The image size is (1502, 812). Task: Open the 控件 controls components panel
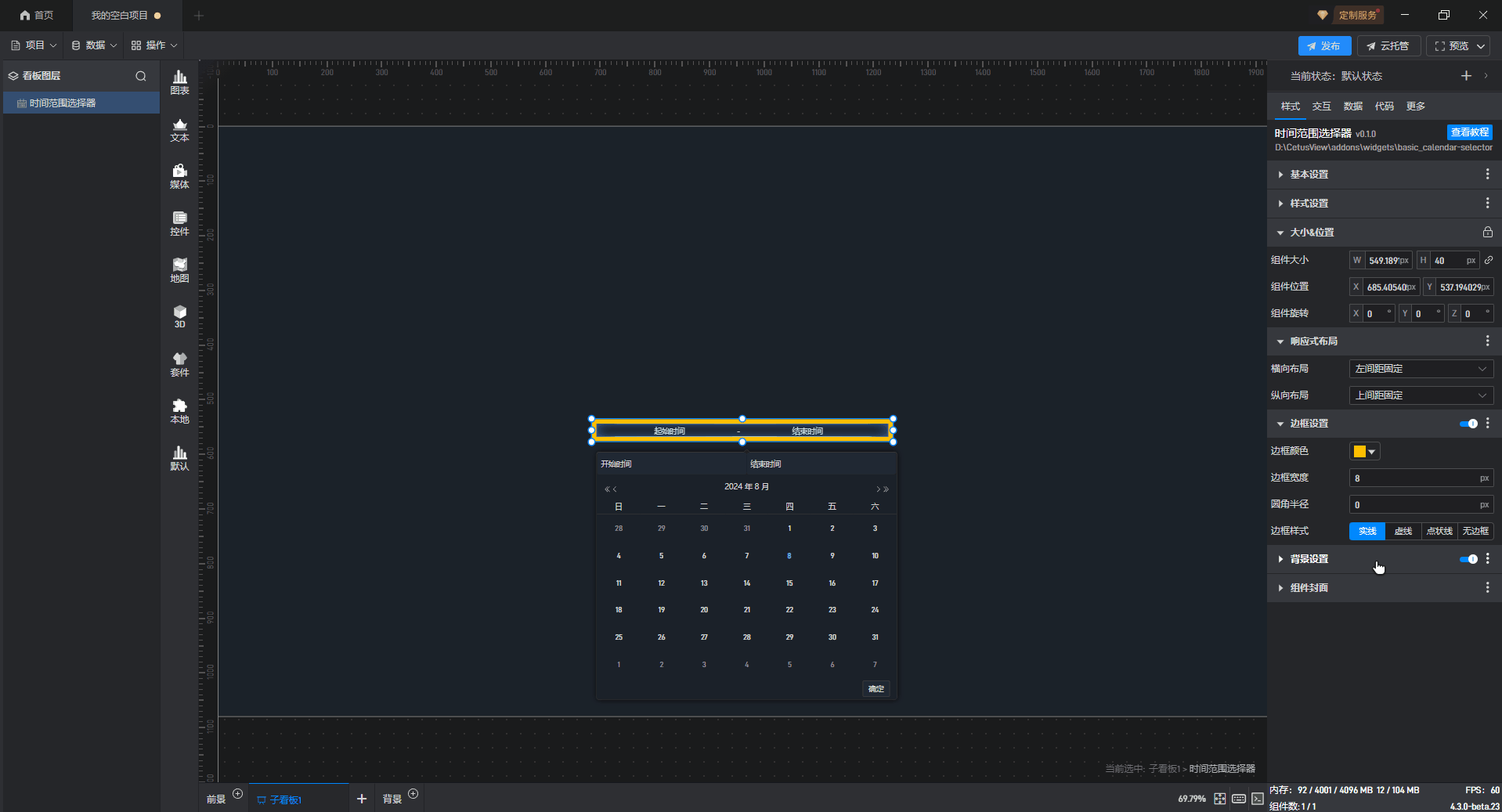coord(179,223)
